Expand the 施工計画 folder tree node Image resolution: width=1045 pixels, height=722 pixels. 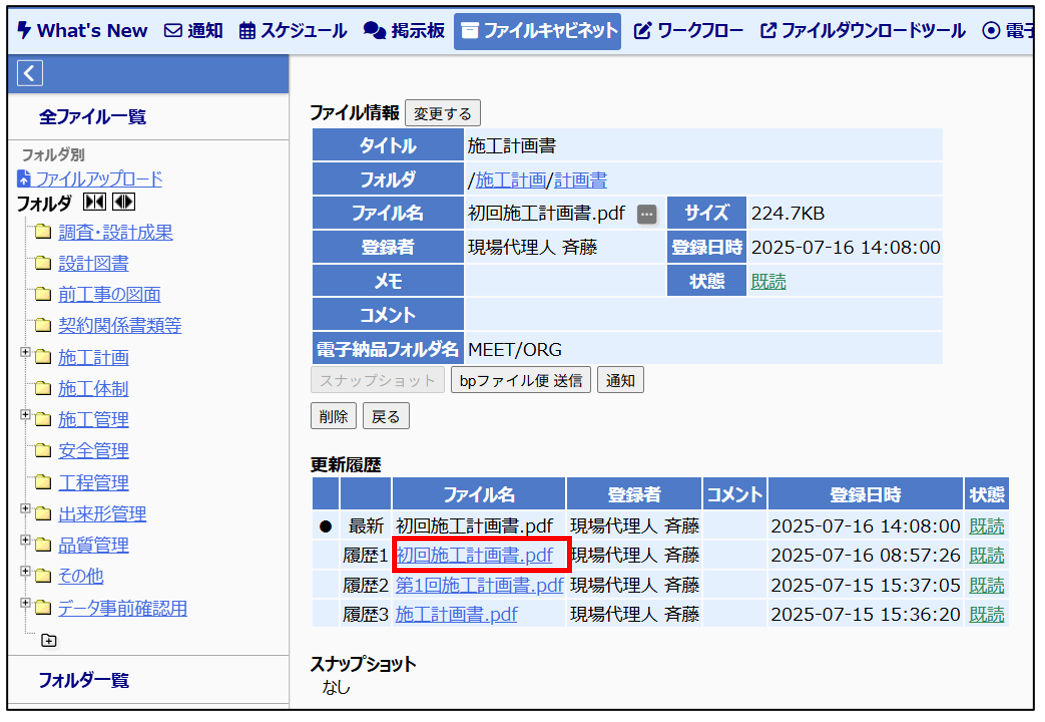[x=25, y=353]
